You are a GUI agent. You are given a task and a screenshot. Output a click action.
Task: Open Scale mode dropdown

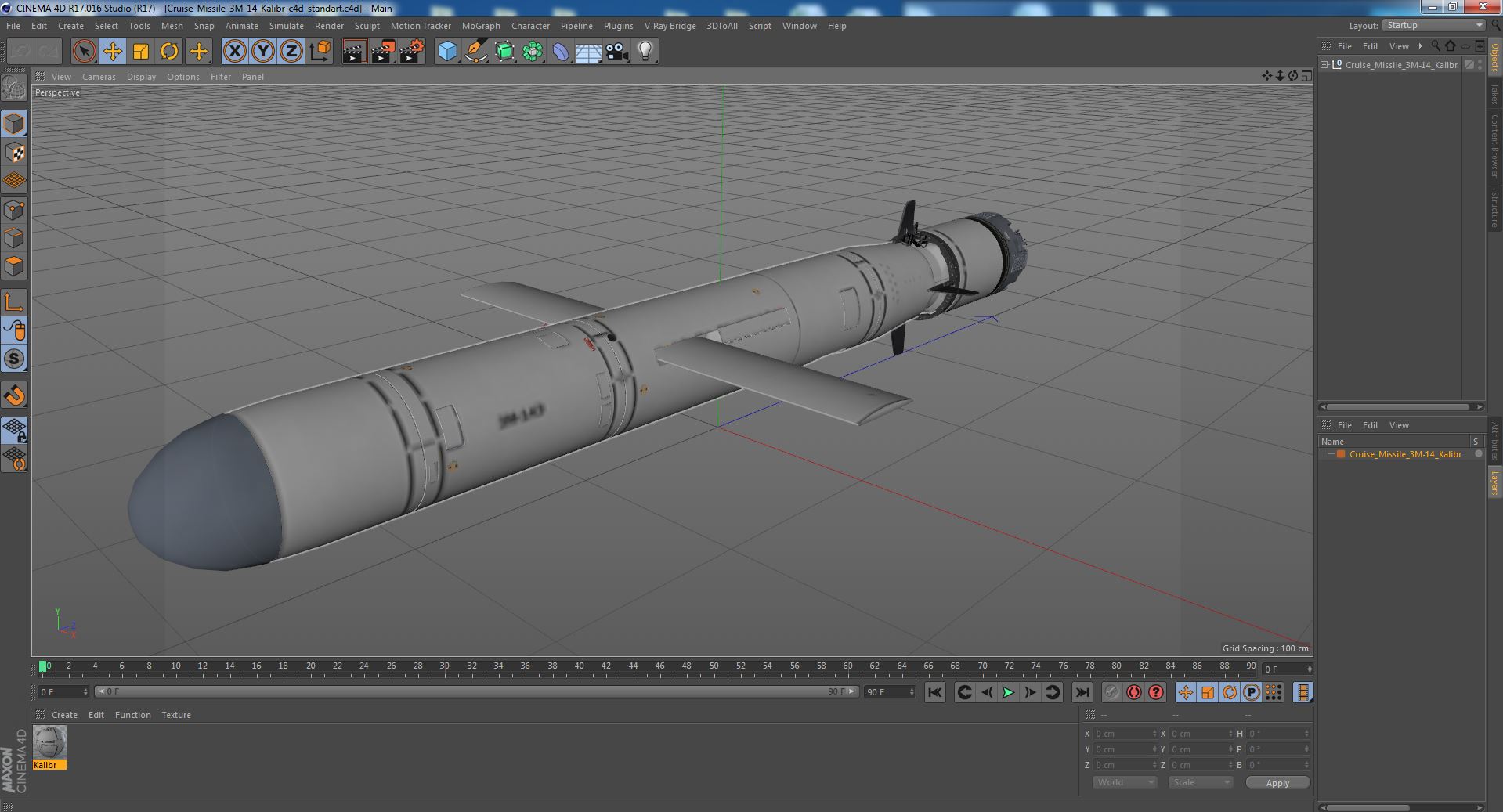(x=1200, y=782)
